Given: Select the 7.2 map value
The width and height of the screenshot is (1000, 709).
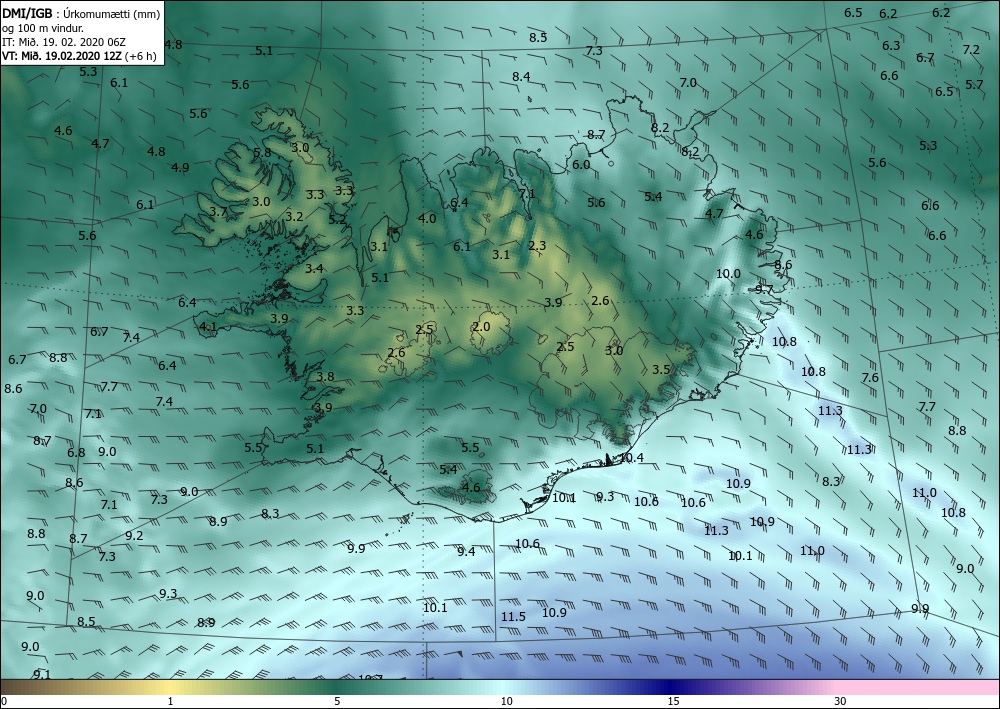Looking at the screenshot, I should [x=971, y=50].
